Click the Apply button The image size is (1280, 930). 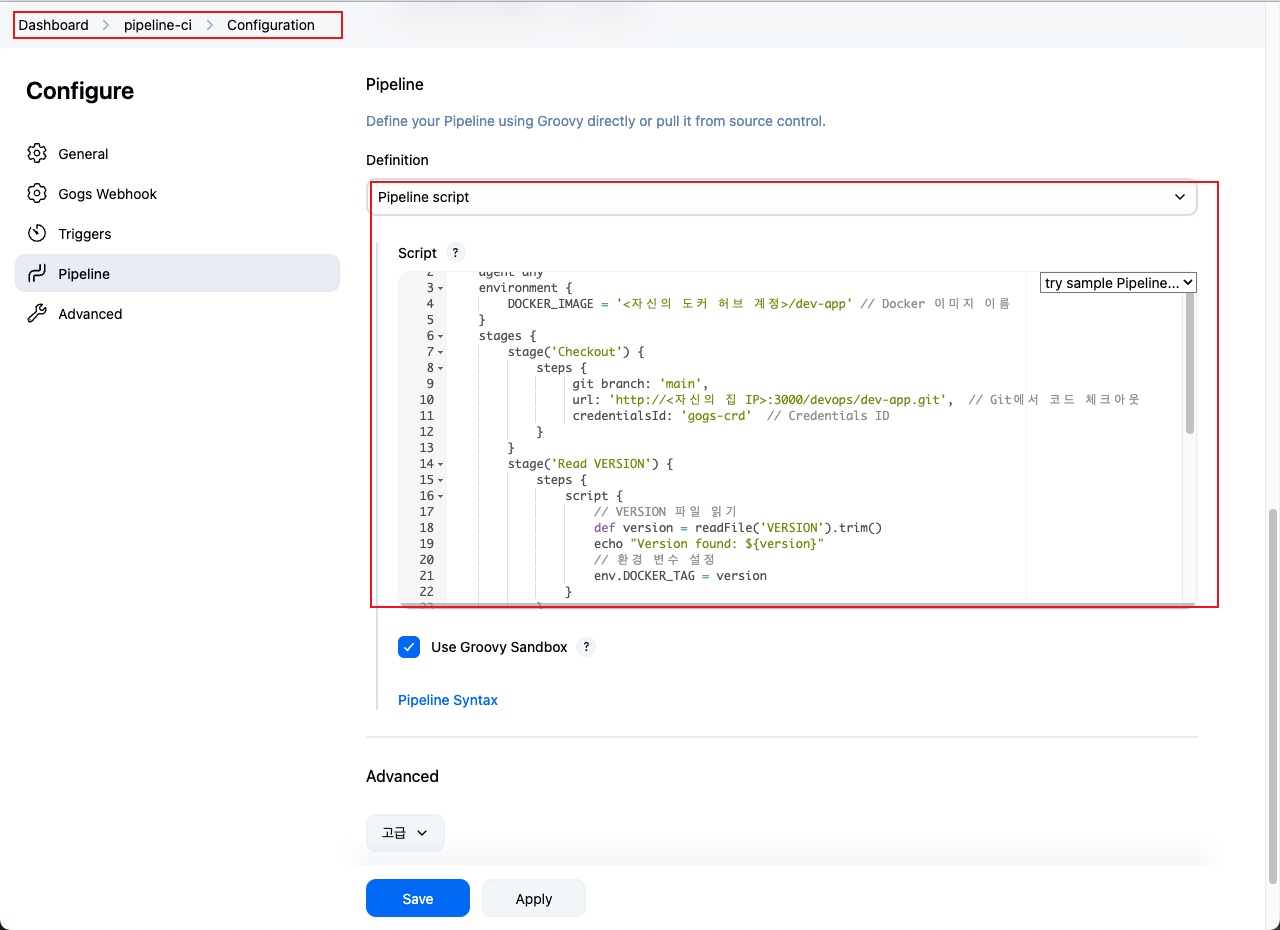534,898
